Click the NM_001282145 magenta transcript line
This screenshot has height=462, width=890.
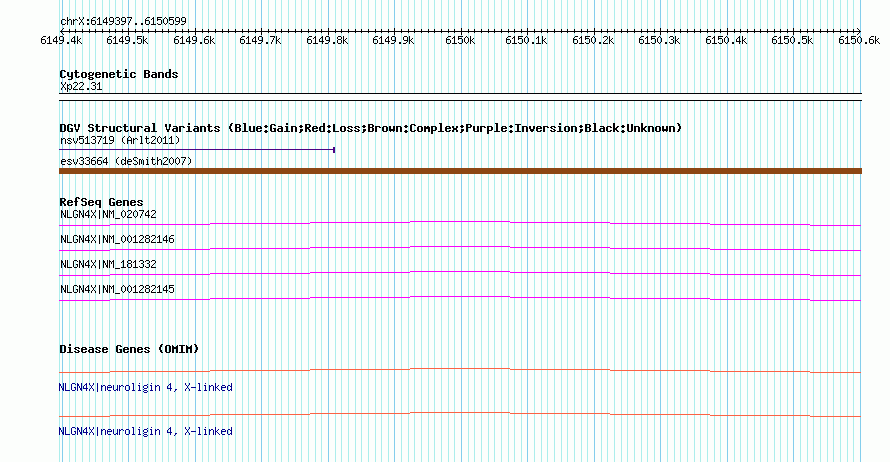(460, 299)
